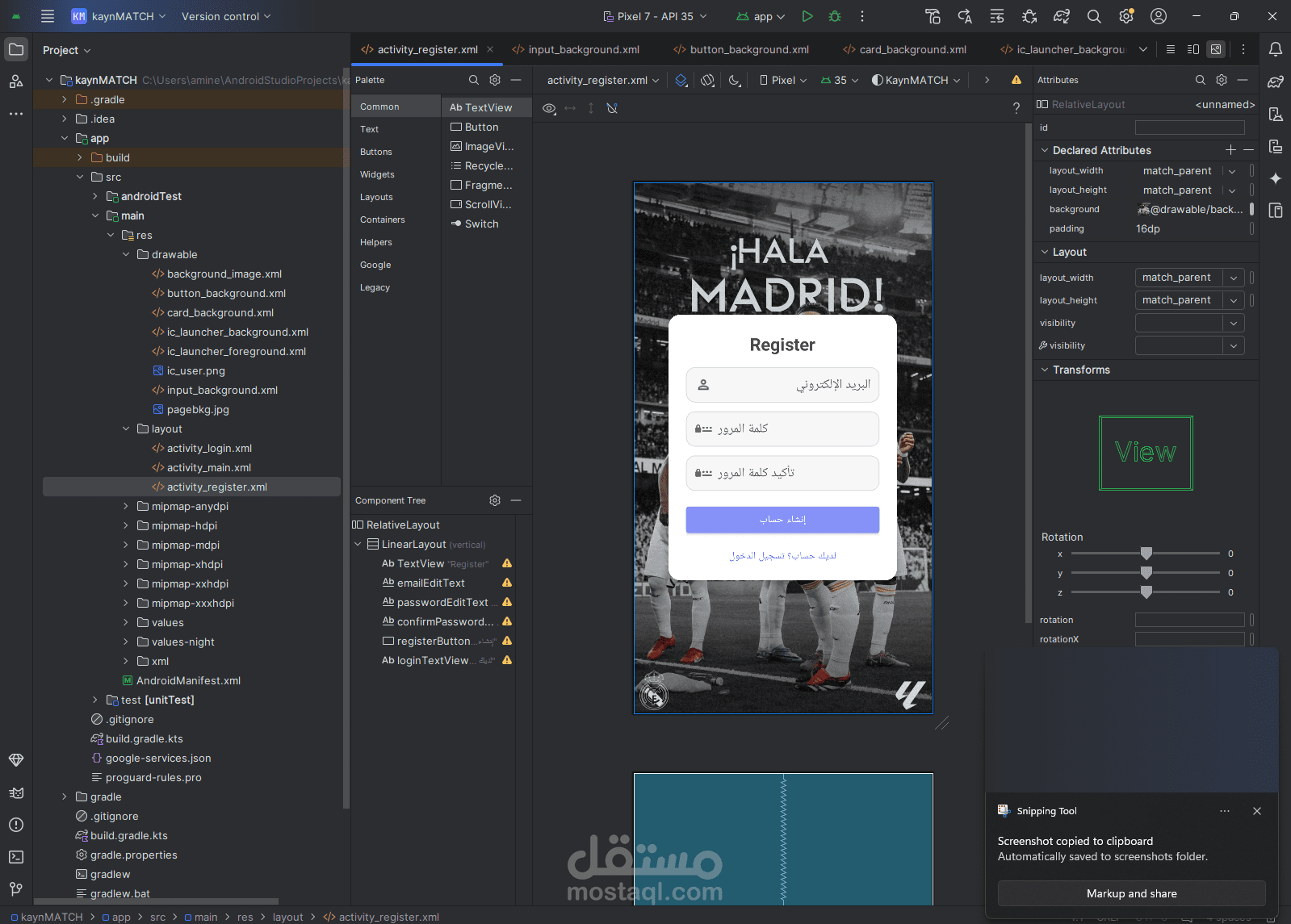Open the Gemini sparkle tool window

[x=1276, y=178]
